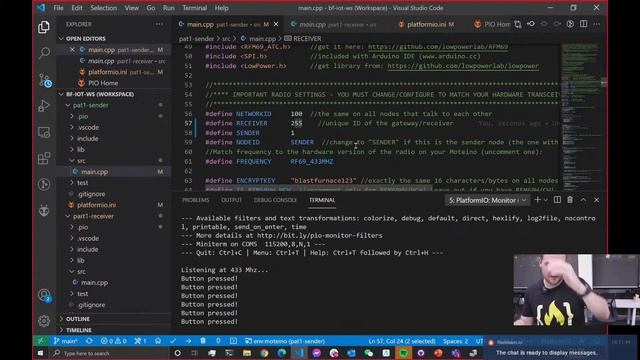Open the editor More Actions ellipsis
This screenshot has width=640, height=360.
597,24
